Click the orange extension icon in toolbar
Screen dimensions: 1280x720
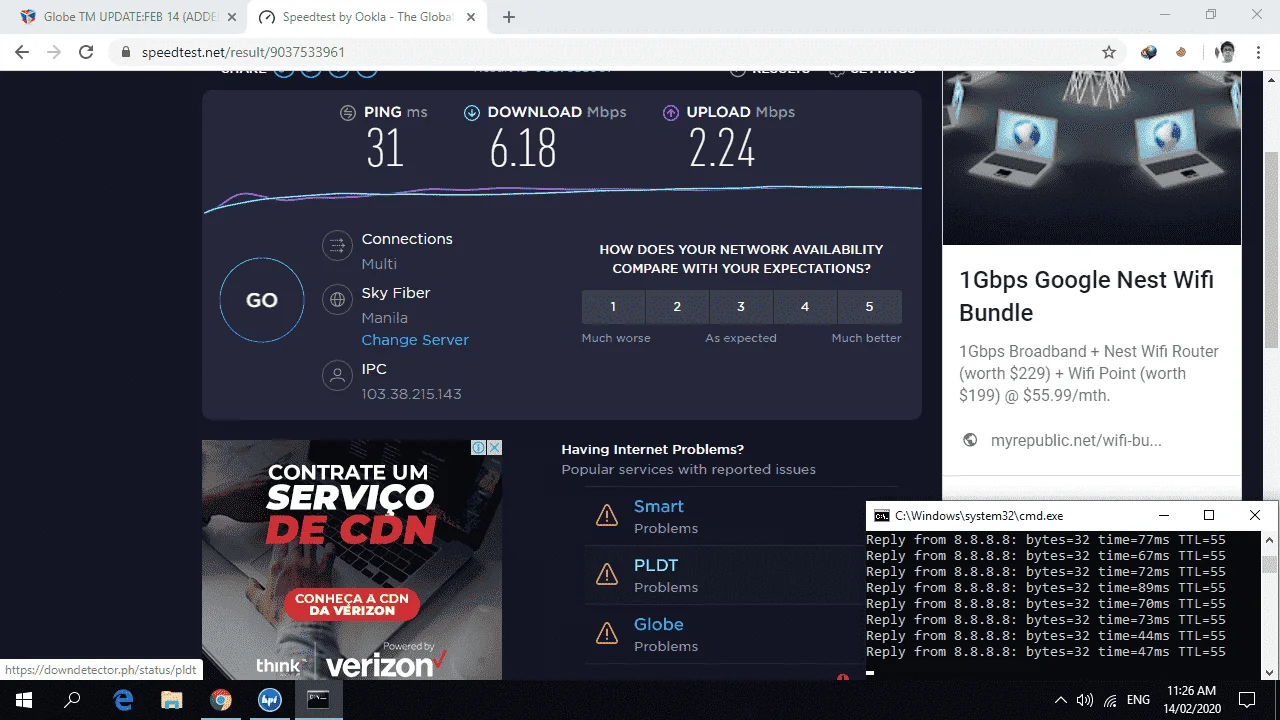[1181, 52]
